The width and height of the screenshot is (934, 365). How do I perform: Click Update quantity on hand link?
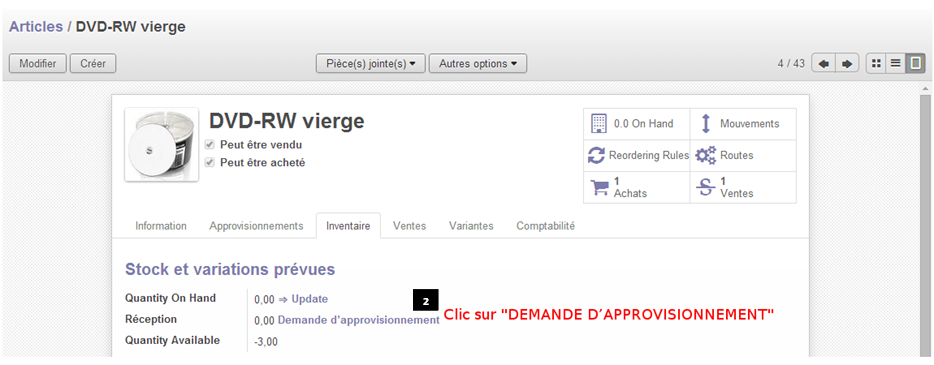(309, 299)
